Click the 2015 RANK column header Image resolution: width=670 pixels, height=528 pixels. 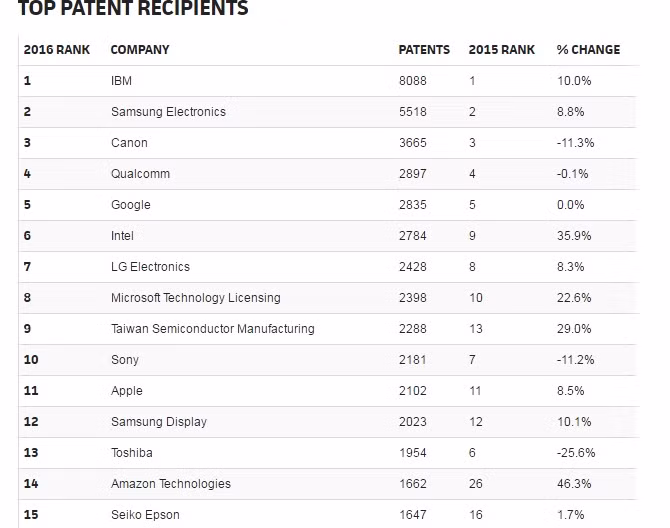tap(502, 49)
